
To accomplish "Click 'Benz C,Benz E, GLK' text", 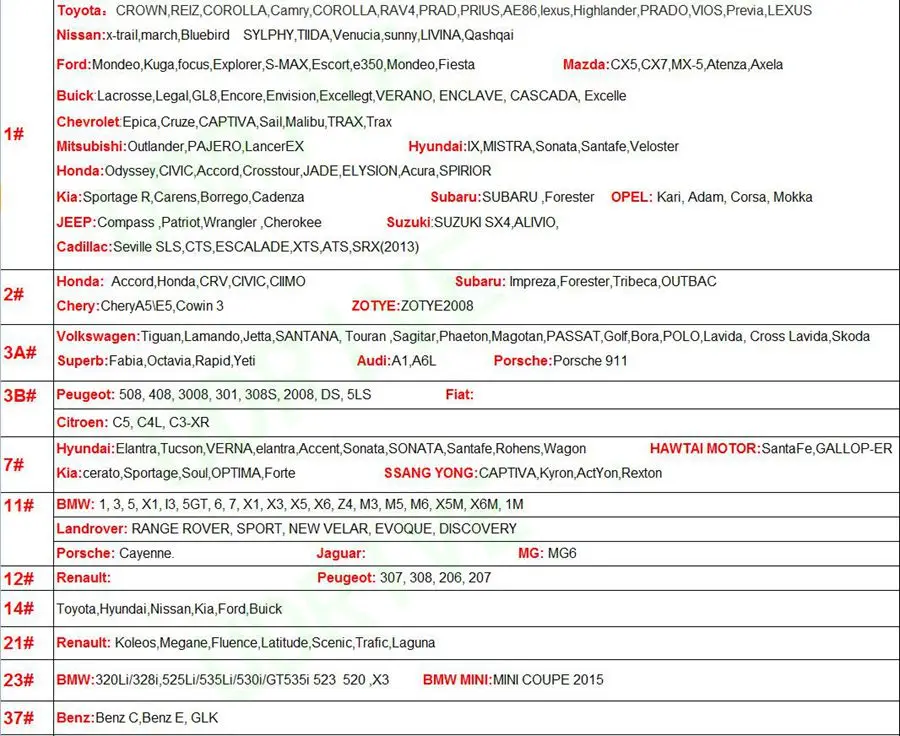I will click(x=157, y=718).
